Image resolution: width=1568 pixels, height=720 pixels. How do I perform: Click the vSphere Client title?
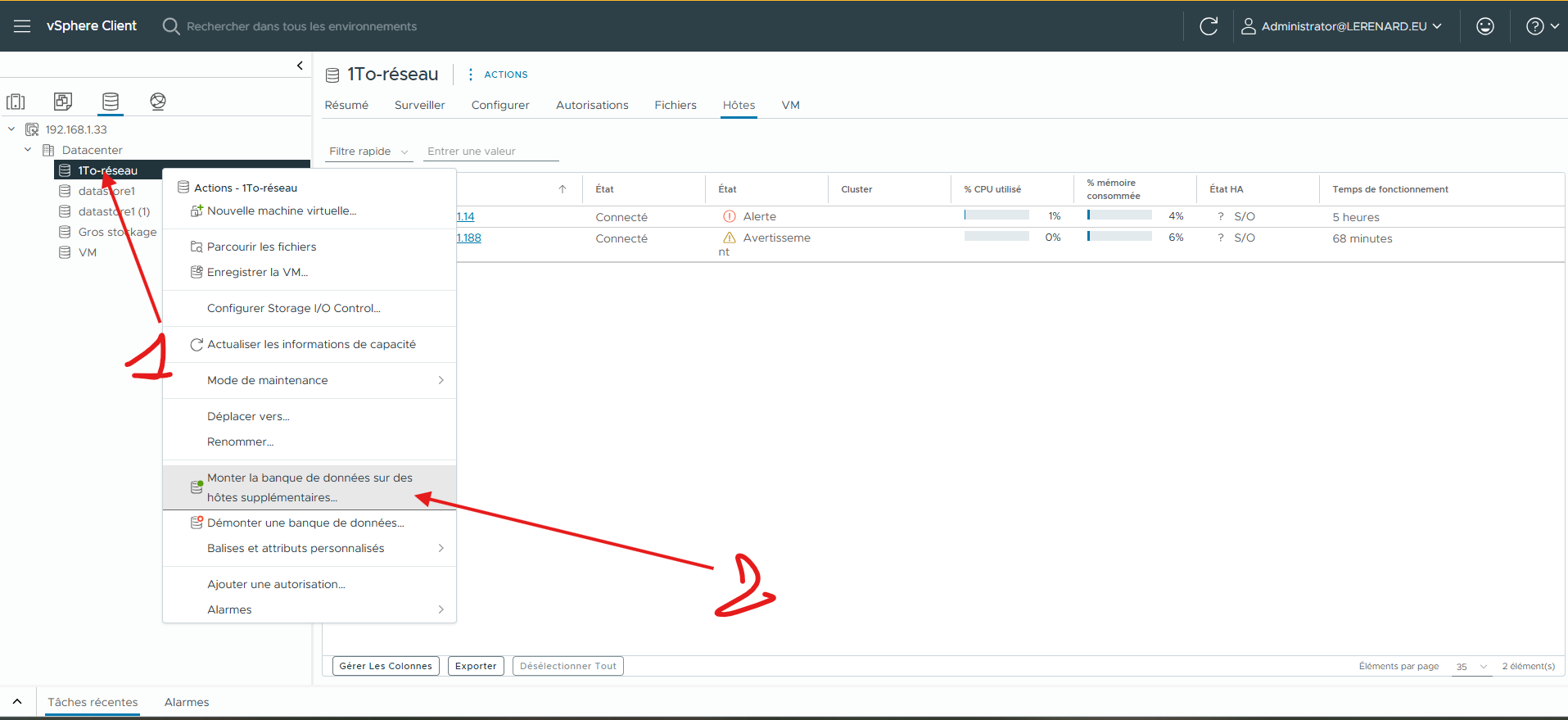click(92, 26)
